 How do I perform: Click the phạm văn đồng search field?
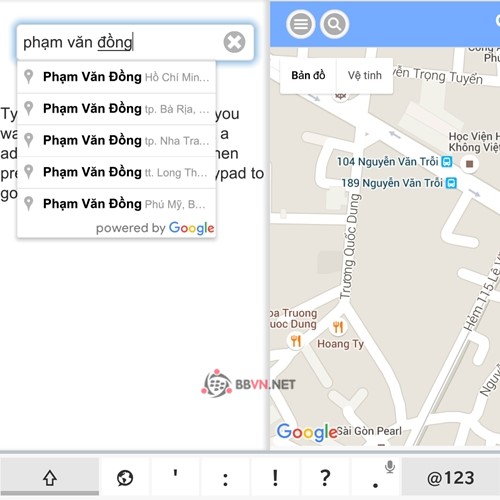135,42
